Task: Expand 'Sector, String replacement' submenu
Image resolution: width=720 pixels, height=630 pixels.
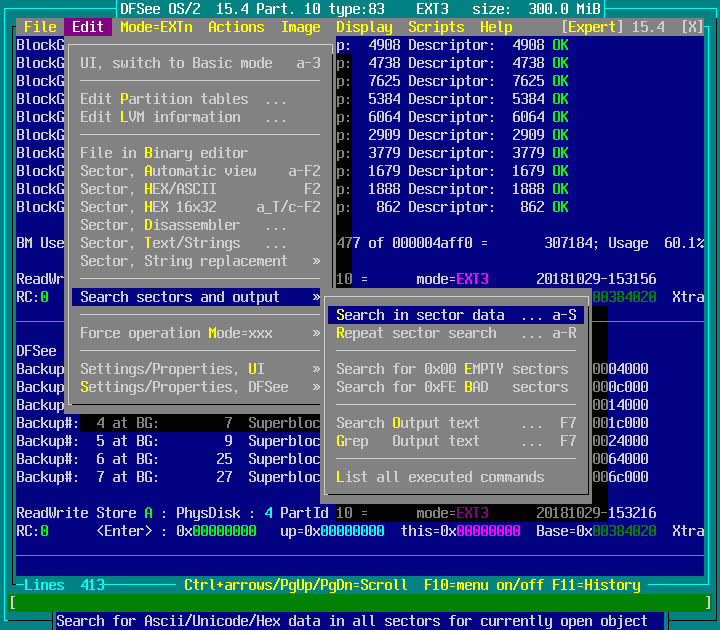Action: point(200,261)
